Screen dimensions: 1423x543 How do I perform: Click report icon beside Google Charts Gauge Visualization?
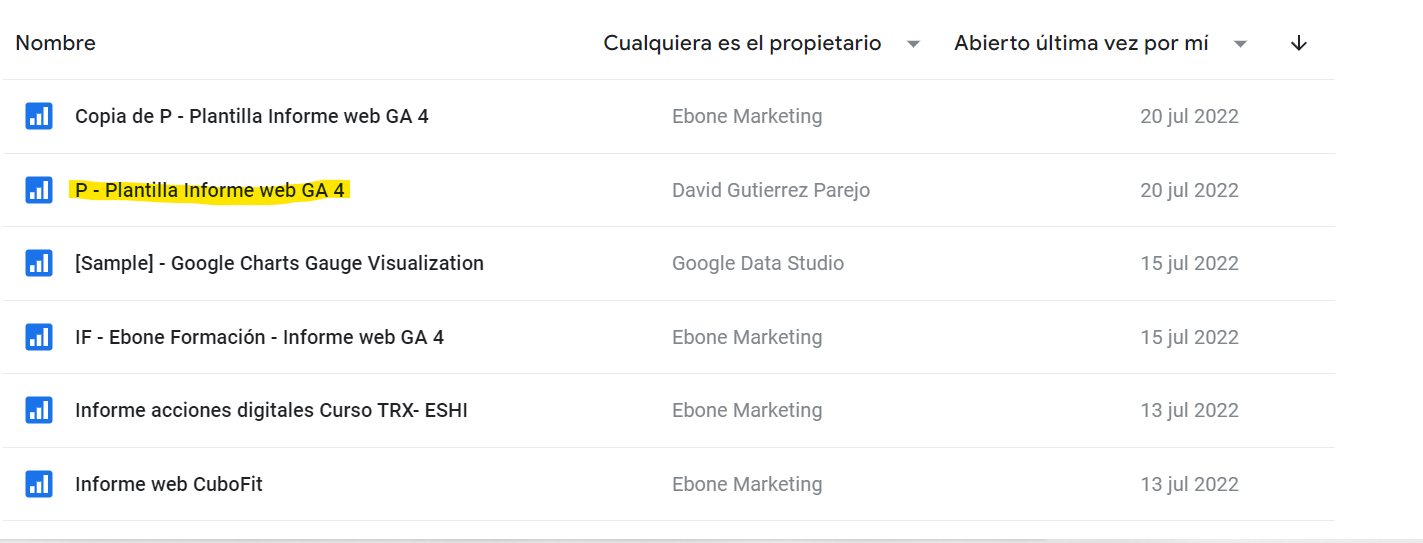pos(39,263)
